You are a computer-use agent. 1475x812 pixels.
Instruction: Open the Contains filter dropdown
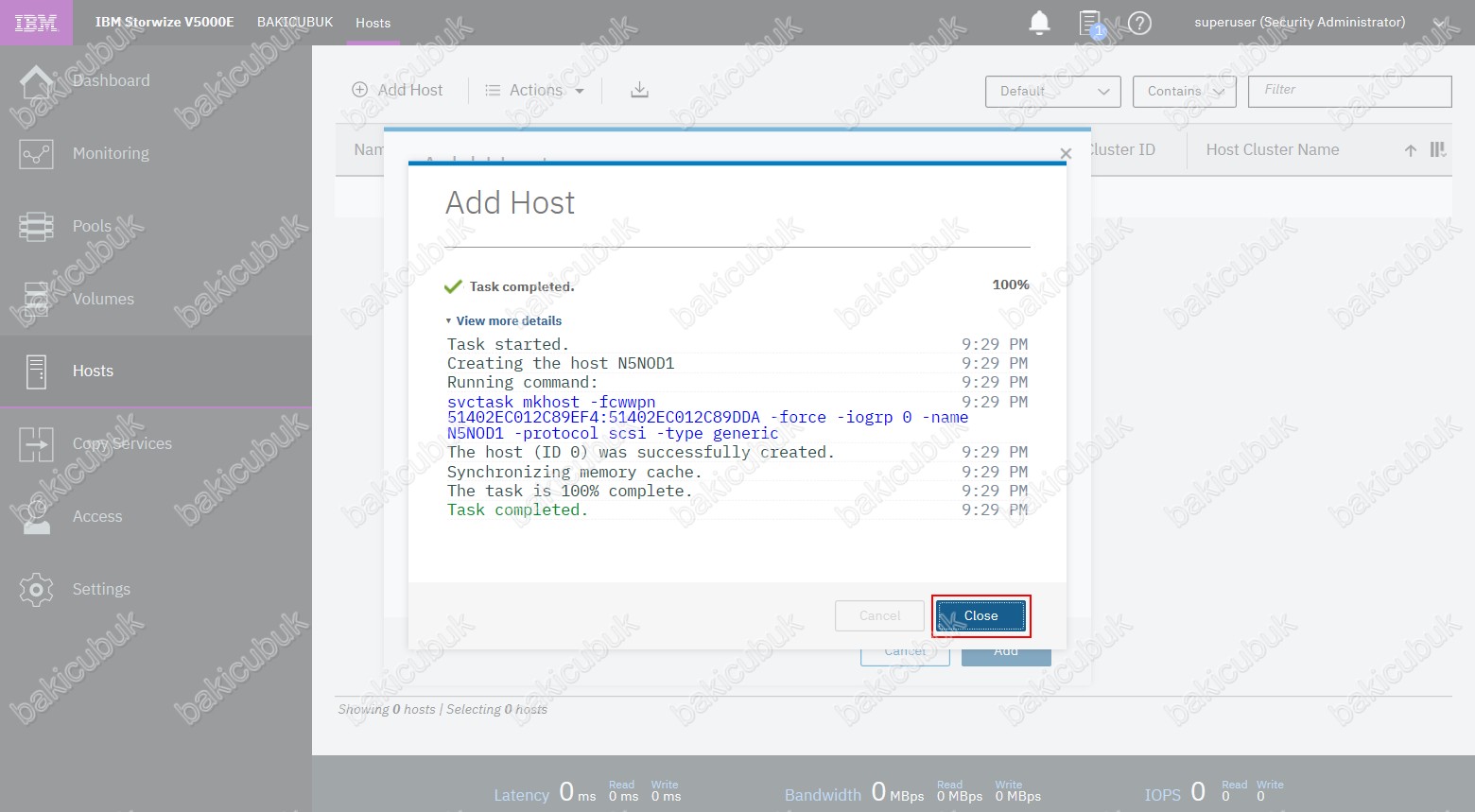point(1185,92)
